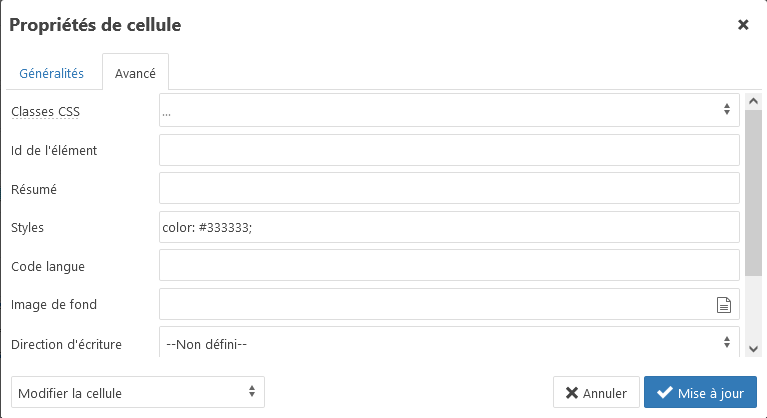Click the Styles field containing color: #333333
767x418 pixels.
click(449, 227)
